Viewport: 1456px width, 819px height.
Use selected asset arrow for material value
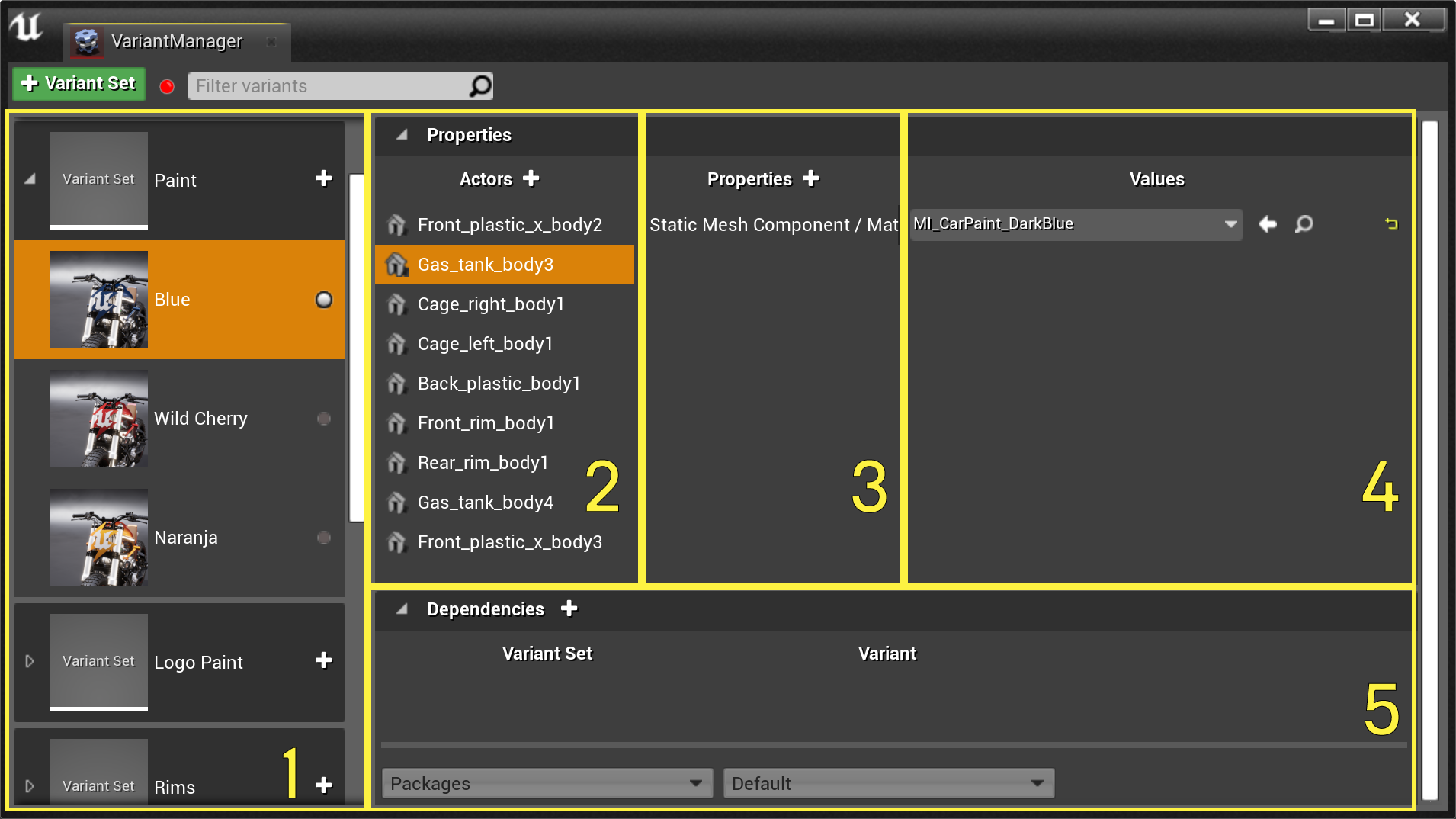pyautogui.click(x=1268, y=224)
